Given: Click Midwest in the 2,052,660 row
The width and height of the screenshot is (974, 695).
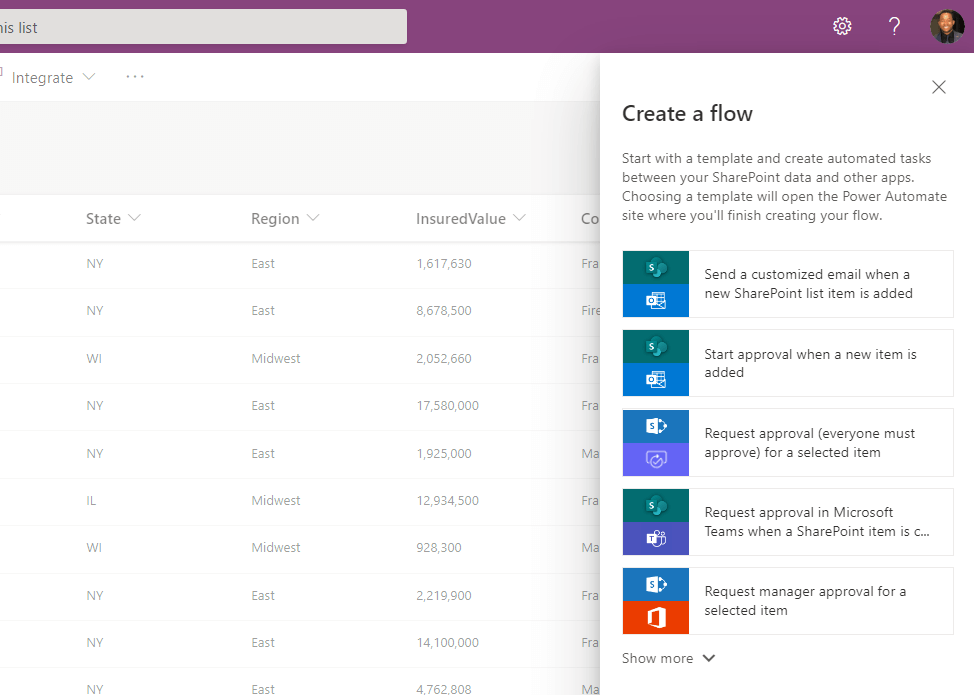Looking at the screenshot, I should pyautogui.click(x=276, y=358).
